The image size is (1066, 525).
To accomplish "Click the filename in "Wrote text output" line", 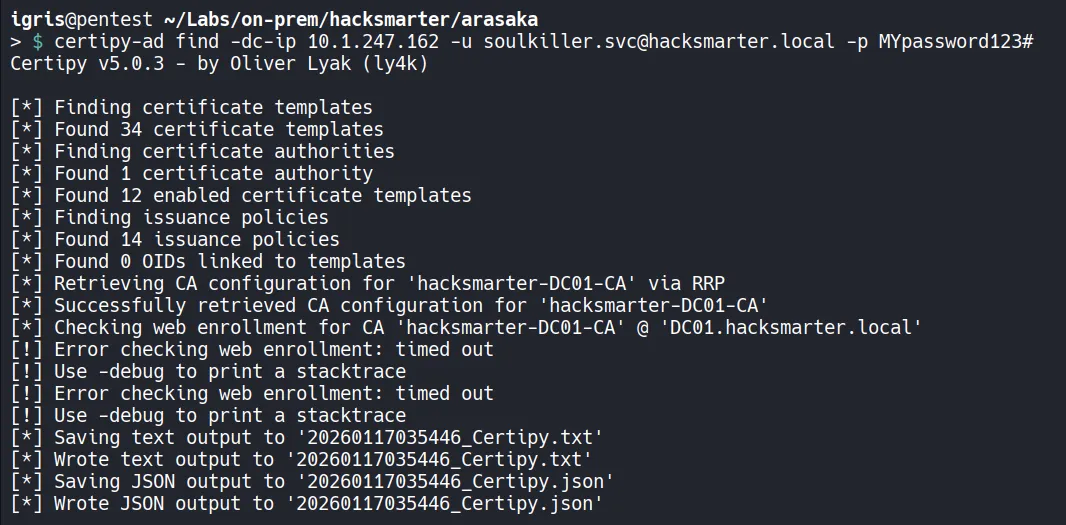I will pyautogui.click(x=438, y=459).
